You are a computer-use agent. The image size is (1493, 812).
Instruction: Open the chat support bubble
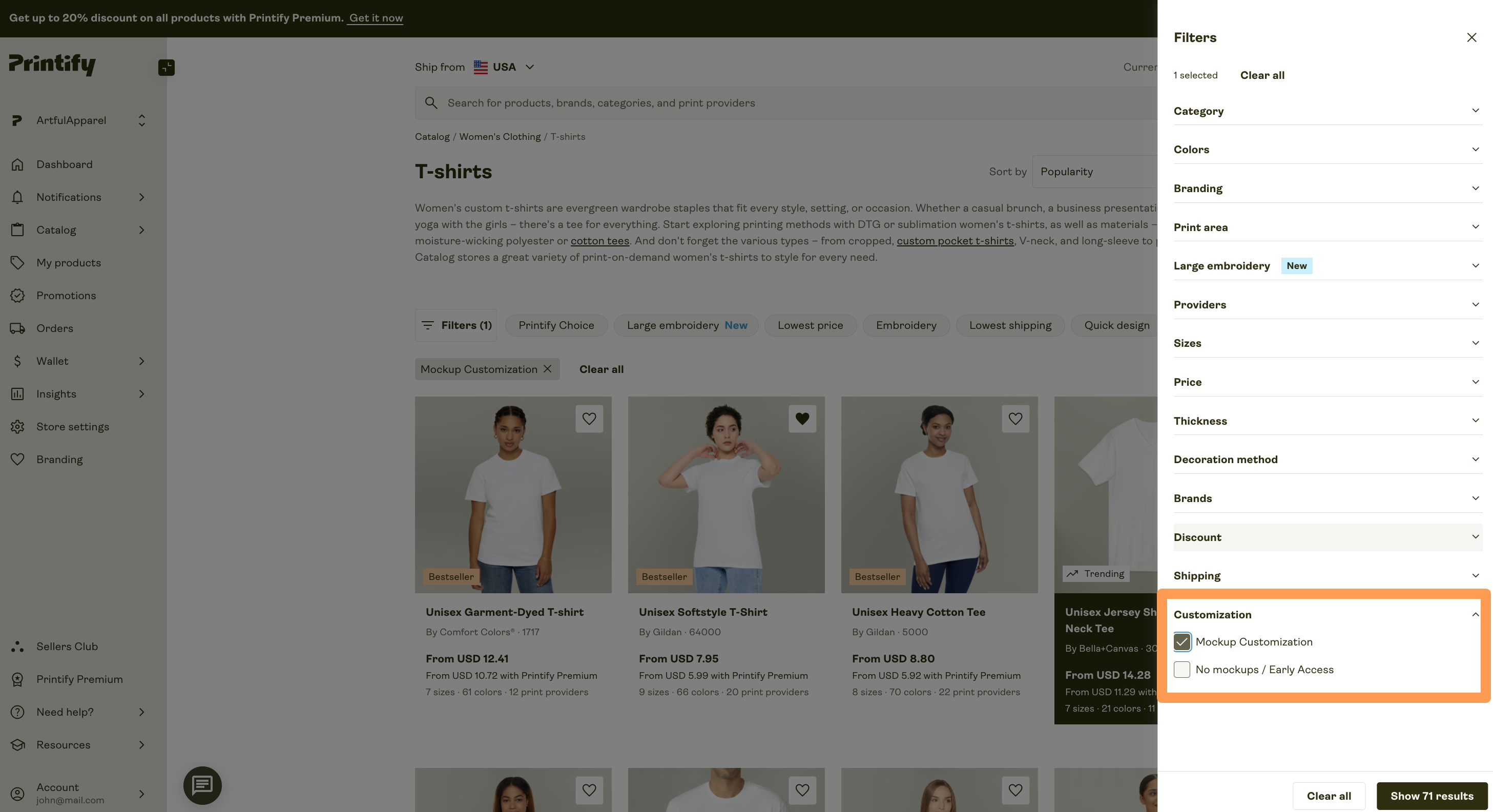202,786
